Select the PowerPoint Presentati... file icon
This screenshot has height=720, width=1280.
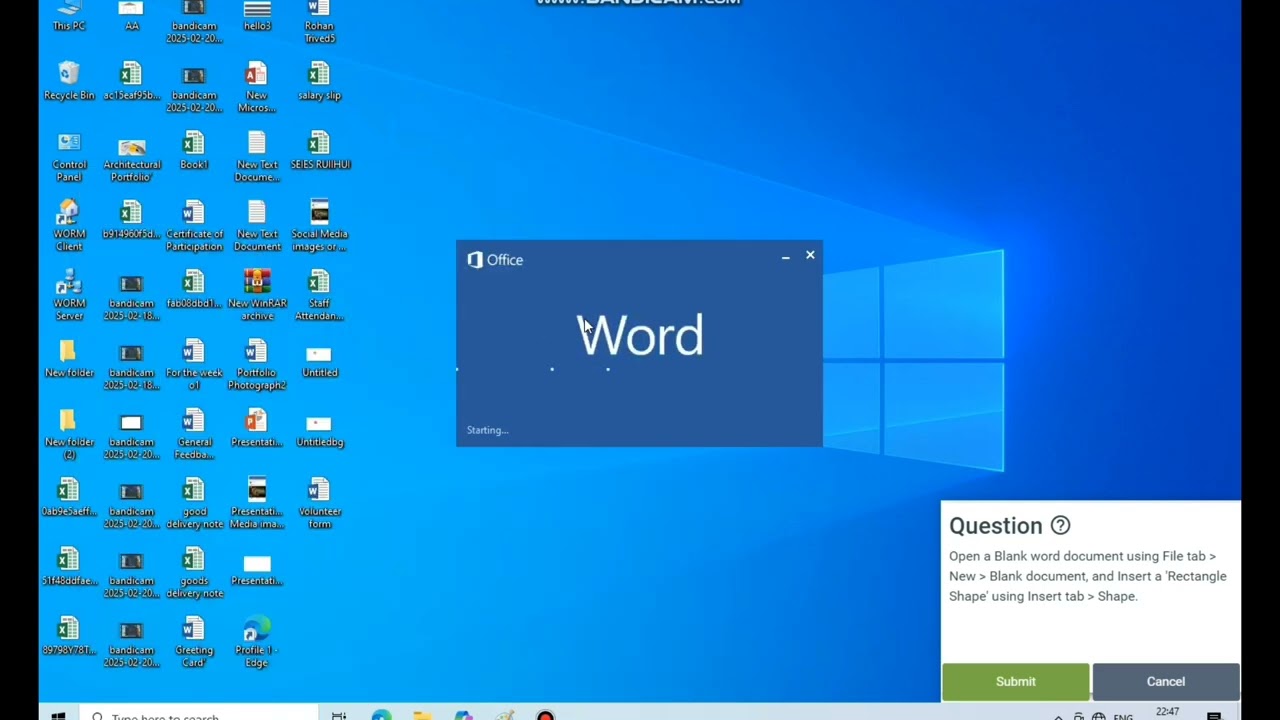[257, 428]
